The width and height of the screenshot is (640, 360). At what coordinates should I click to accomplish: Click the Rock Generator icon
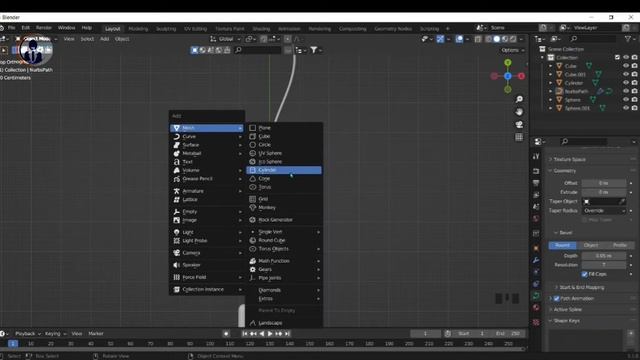click(253, 220)
